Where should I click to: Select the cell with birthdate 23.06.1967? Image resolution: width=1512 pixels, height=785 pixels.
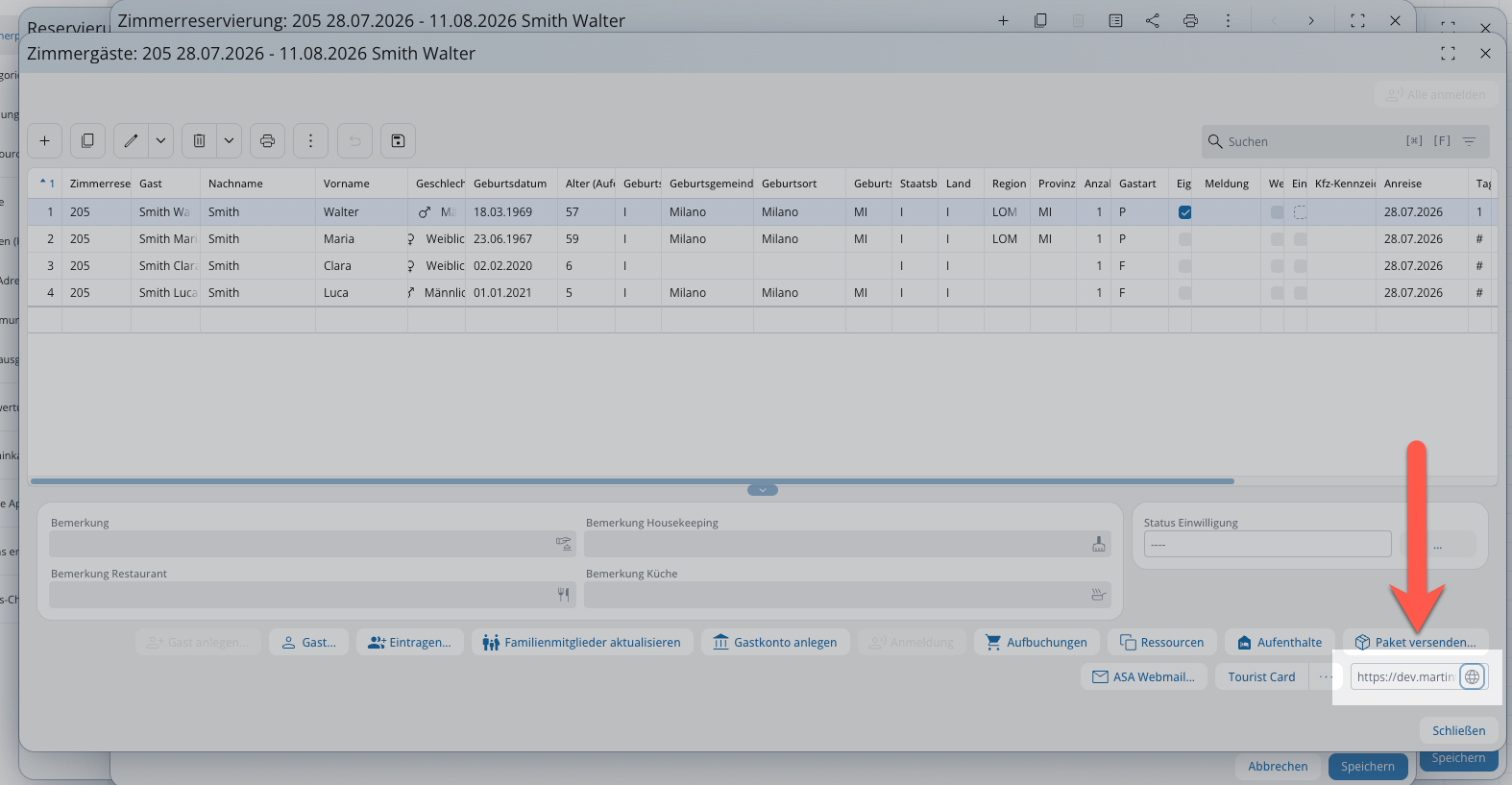(x=511, y=239)
